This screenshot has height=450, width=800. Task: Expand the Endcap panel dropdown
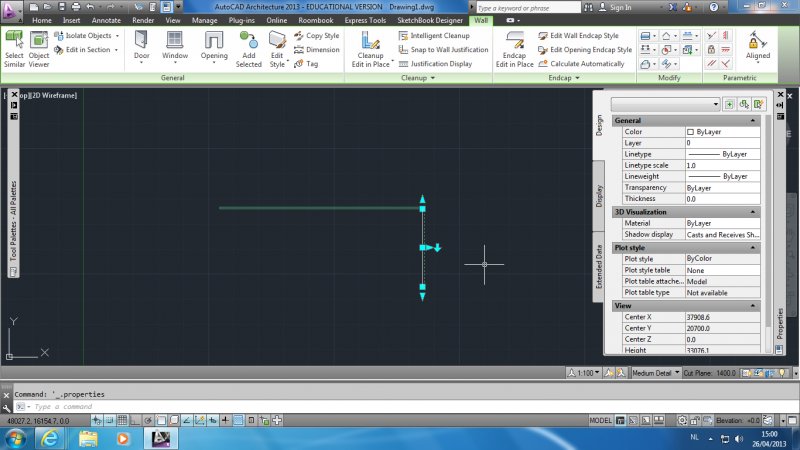564,78
